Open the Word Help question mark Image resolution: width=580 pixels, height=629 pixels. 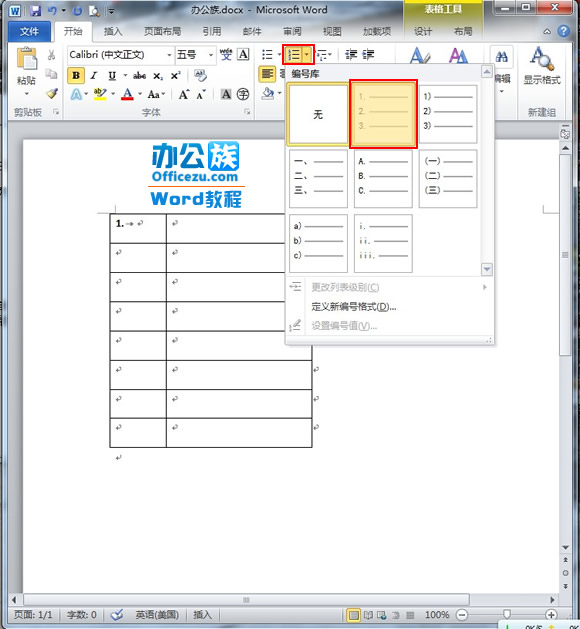click(x=564, y=31)
